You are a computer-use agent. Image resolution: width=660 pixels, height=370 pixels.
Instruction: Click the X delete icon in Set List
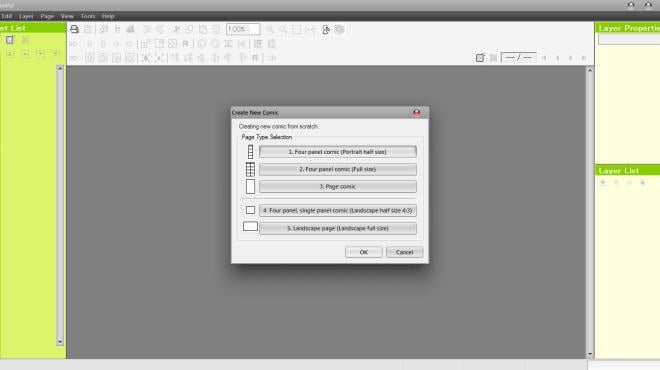click(25, 40)
